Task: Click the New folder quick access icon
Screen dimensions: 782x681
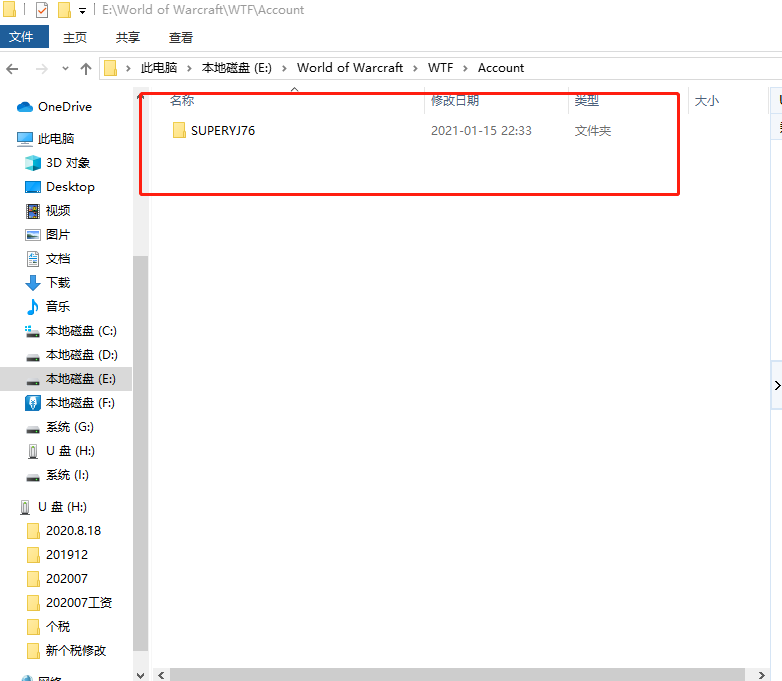Action: pos(64,9)
